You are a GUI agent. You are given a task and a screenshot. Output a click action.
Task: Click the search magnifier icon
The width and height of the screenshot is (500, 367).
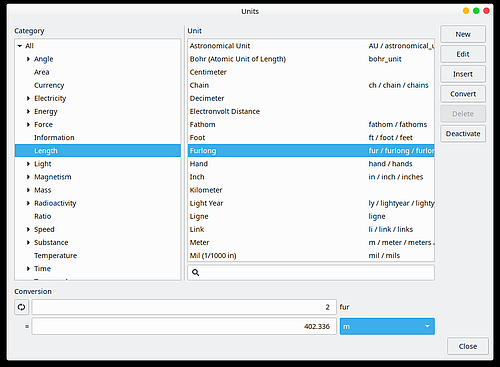(x=196, y=273)
